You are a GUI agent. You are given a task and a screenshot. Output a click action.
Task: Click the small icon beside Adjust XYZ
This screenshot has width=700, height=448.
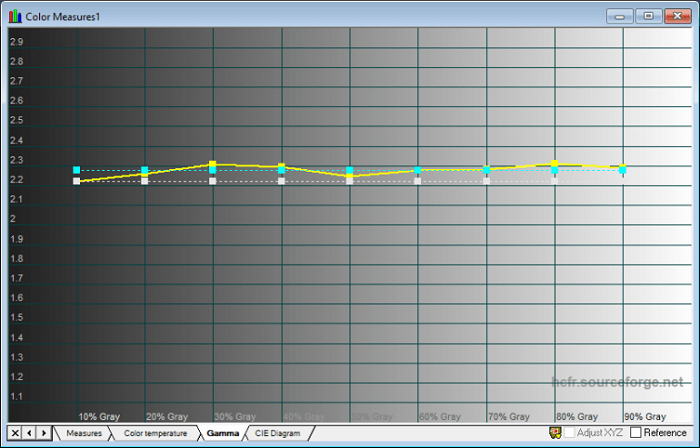click(556, 433)
